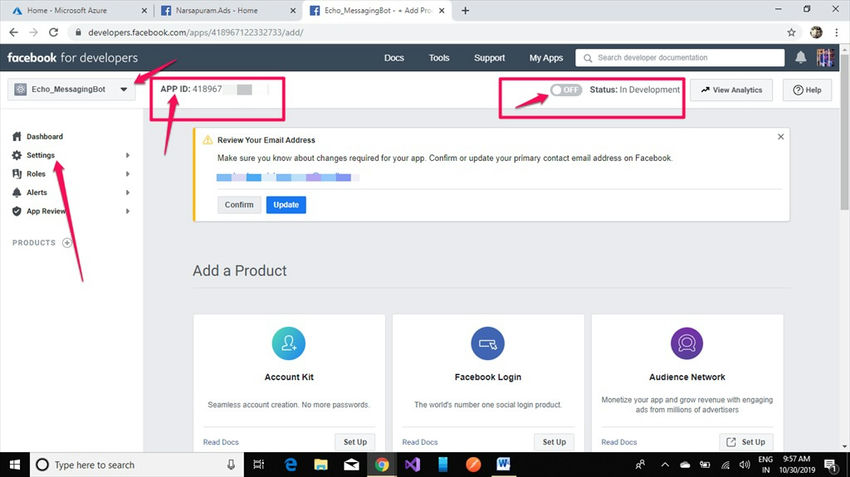Open the notifications bell icon

[801, 57]
